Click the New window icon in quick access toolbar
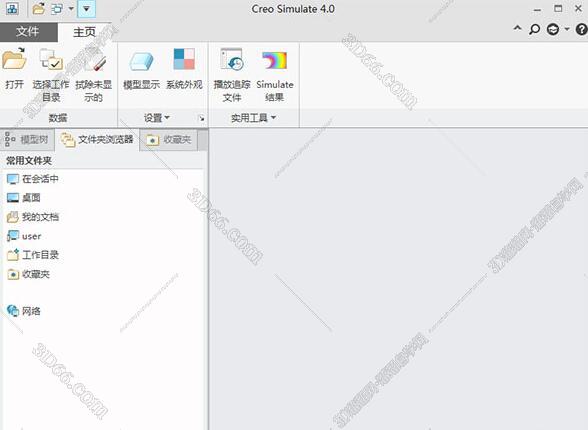This screenshot has height=430, width=588. (x=12, y=9)
